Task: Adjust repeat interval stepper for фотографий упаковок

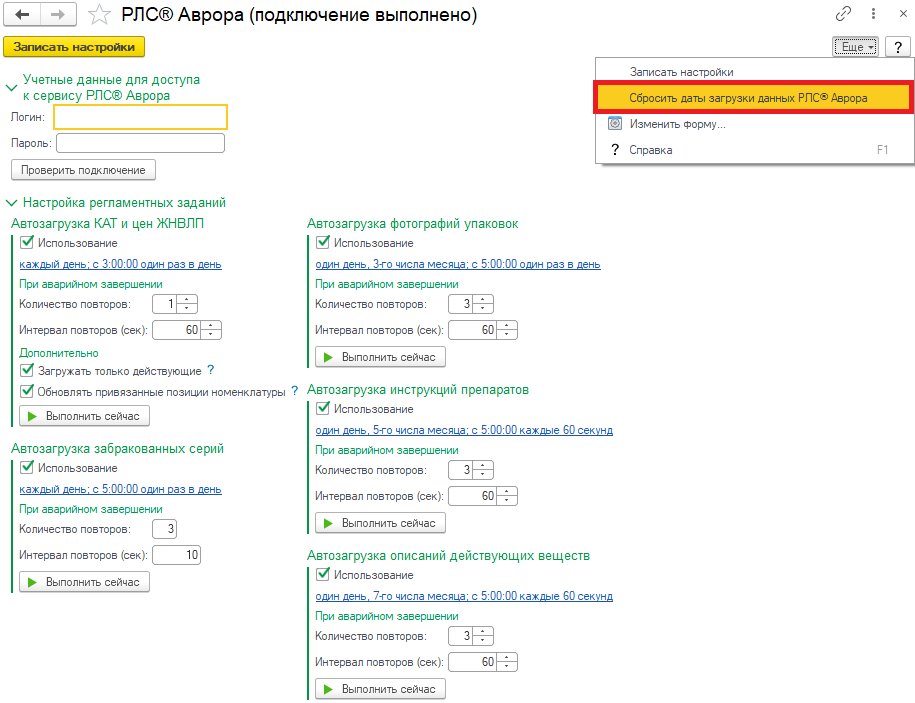Action: pyautogui.click(x=507, y=330)
